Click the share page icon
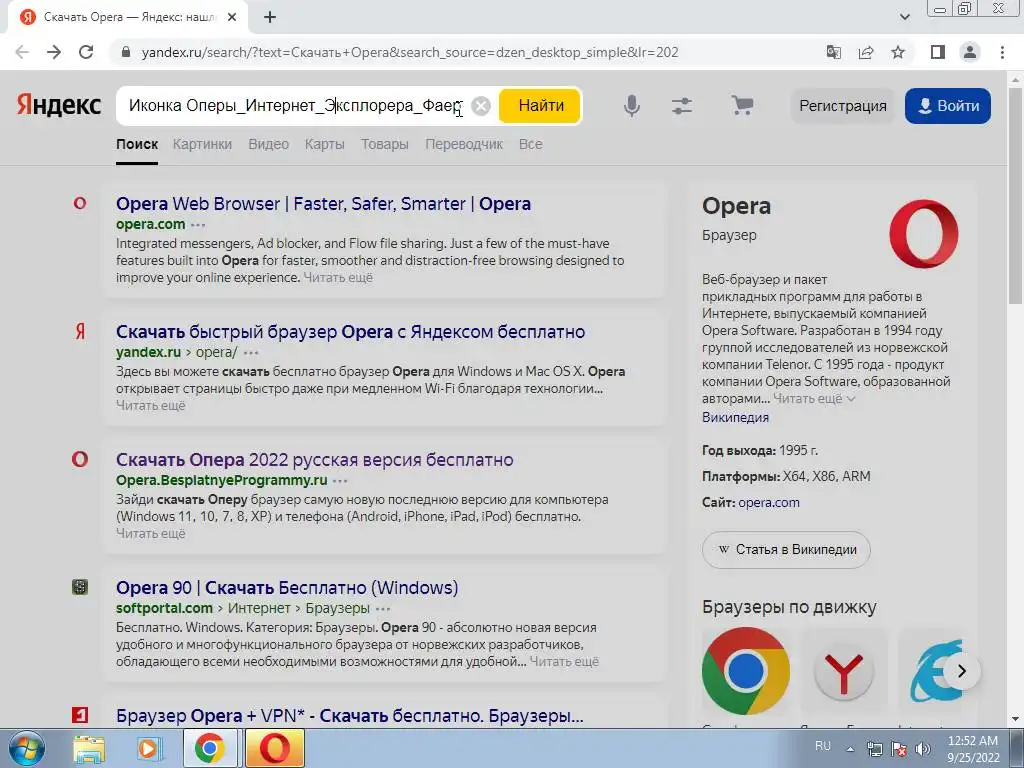Screen dimensions: 1024x768 (x=866, y=52)
